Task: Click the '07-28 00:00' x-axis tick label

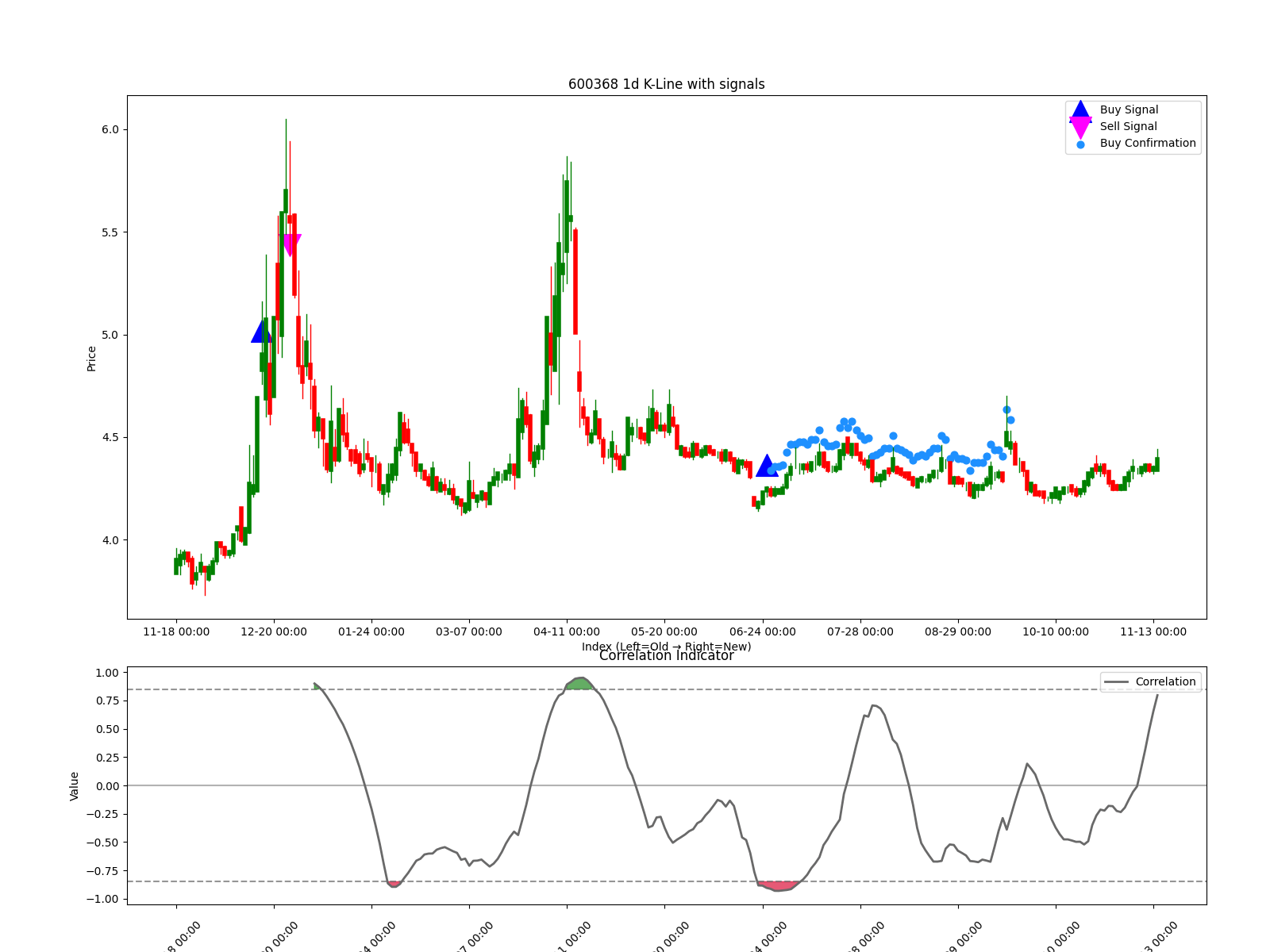Action: [x=860, y=631]
